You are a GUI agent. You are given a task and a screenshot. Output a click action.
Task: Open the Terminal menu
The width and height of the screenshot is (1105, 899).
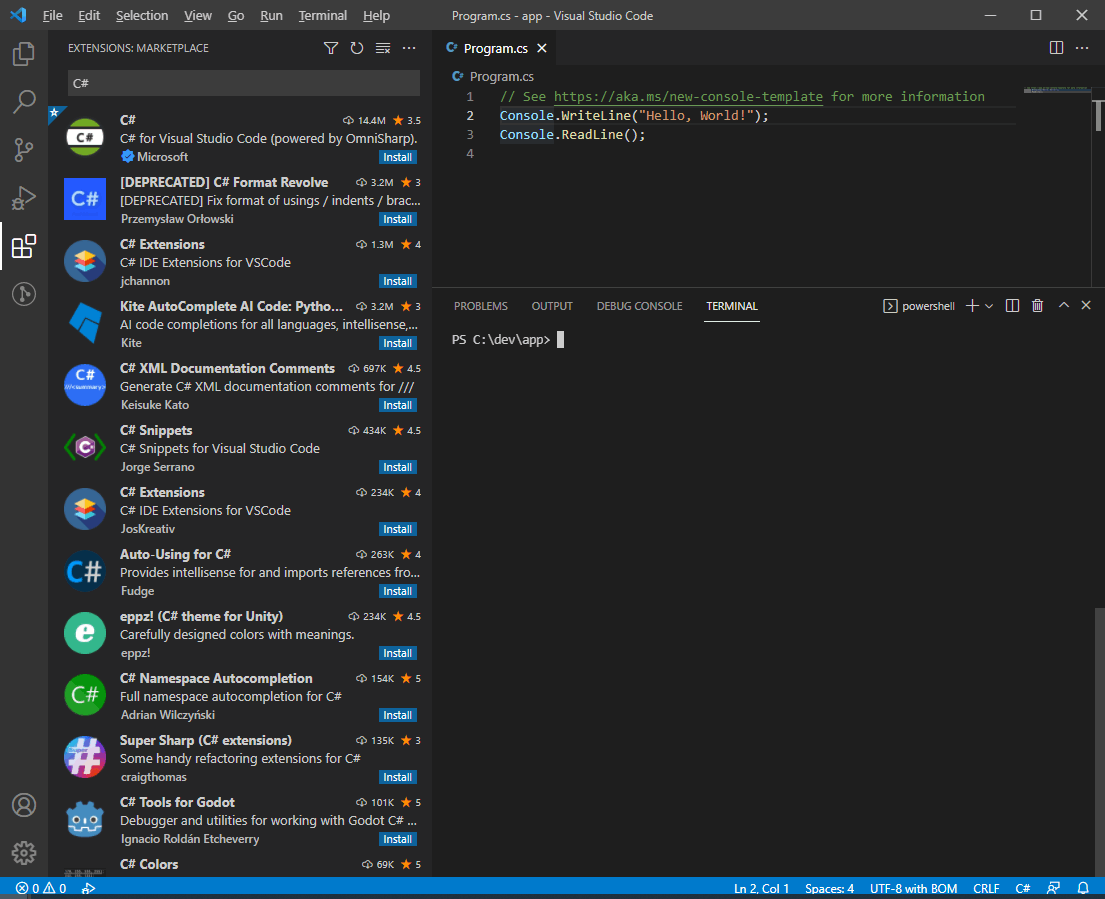point(322,16)
